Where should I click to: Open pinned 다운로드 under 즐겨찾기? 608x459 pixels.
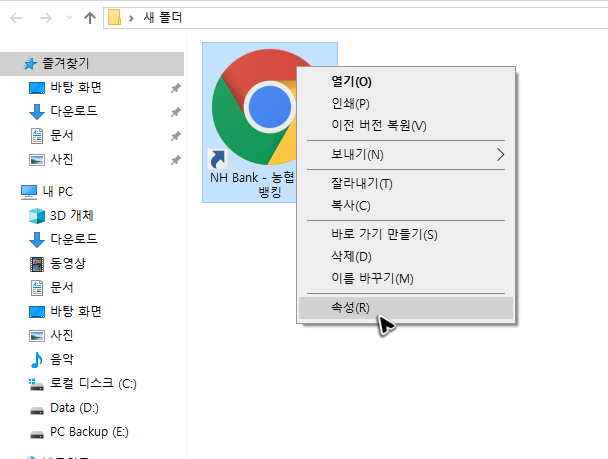coord(74,112)
